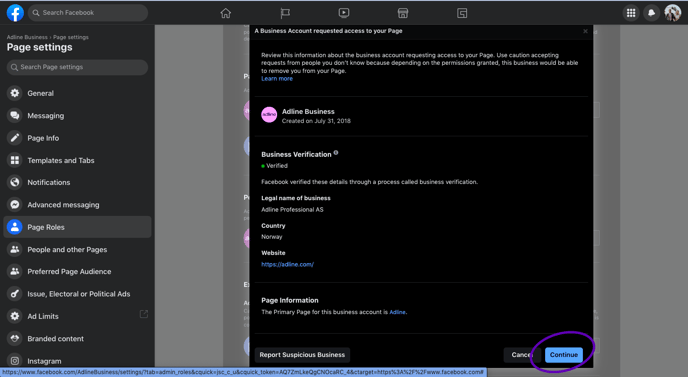Click the Search Page settings field
The image size is (688, 377).
pyautogui.click(x=77, y=67)
